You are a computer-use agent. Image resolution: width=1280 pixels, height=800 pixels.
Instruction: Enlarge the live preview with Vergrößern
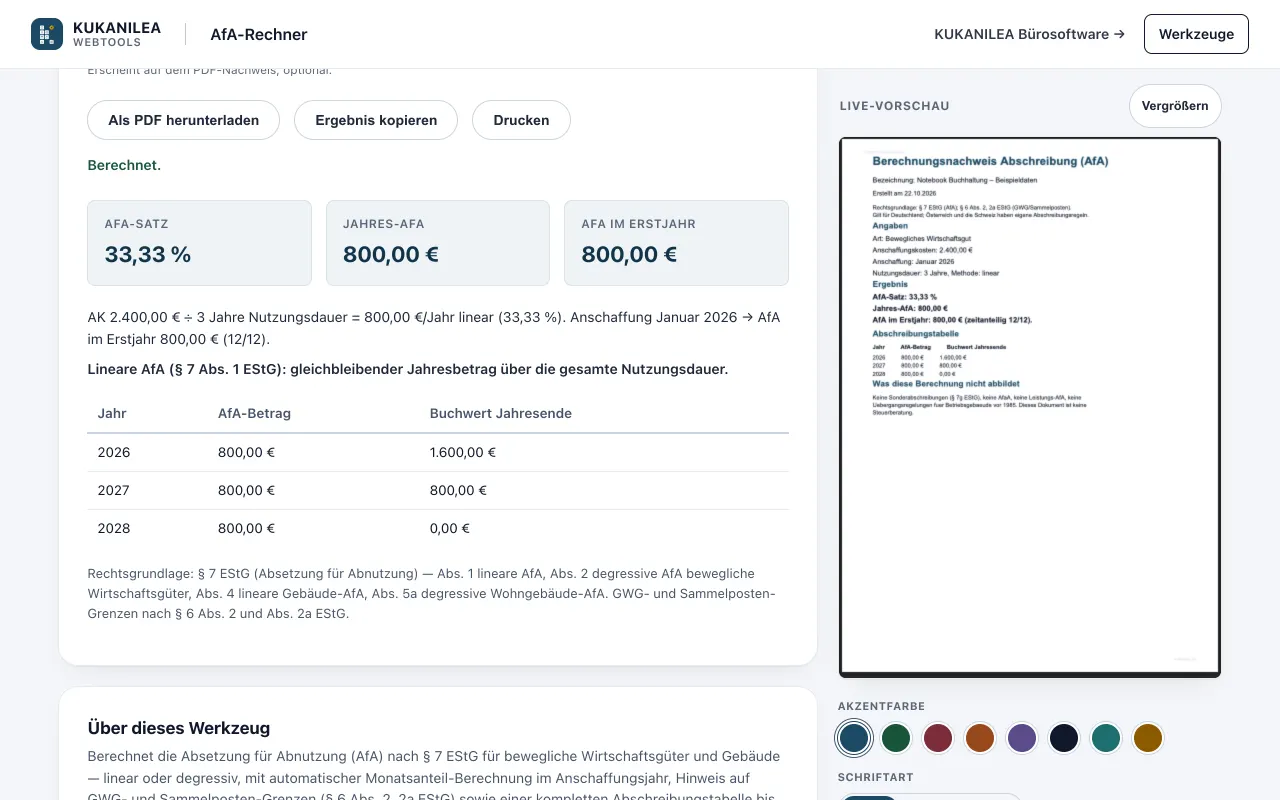[1175, 106]
